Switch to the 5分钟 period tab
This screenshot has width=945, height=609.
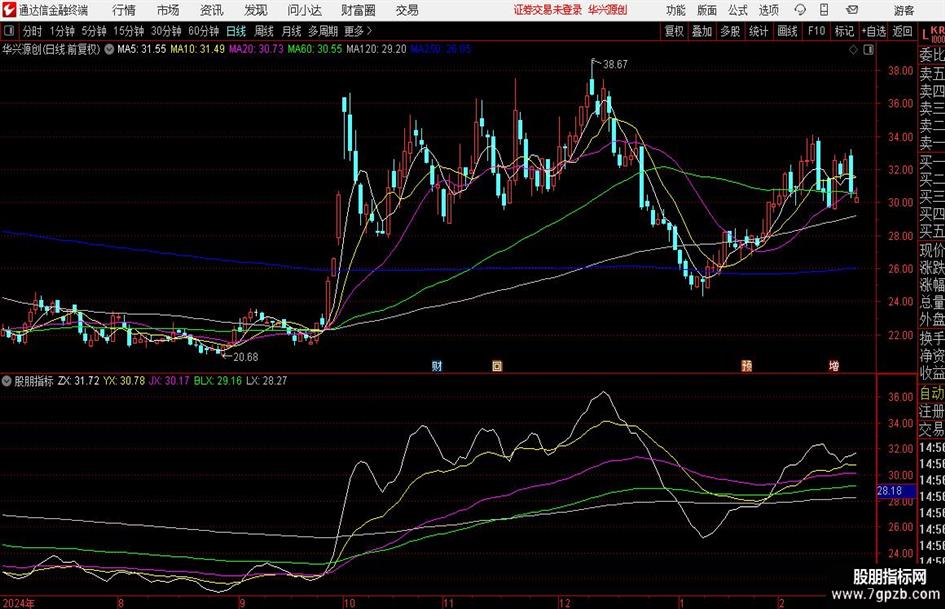[x=94, y=31]
